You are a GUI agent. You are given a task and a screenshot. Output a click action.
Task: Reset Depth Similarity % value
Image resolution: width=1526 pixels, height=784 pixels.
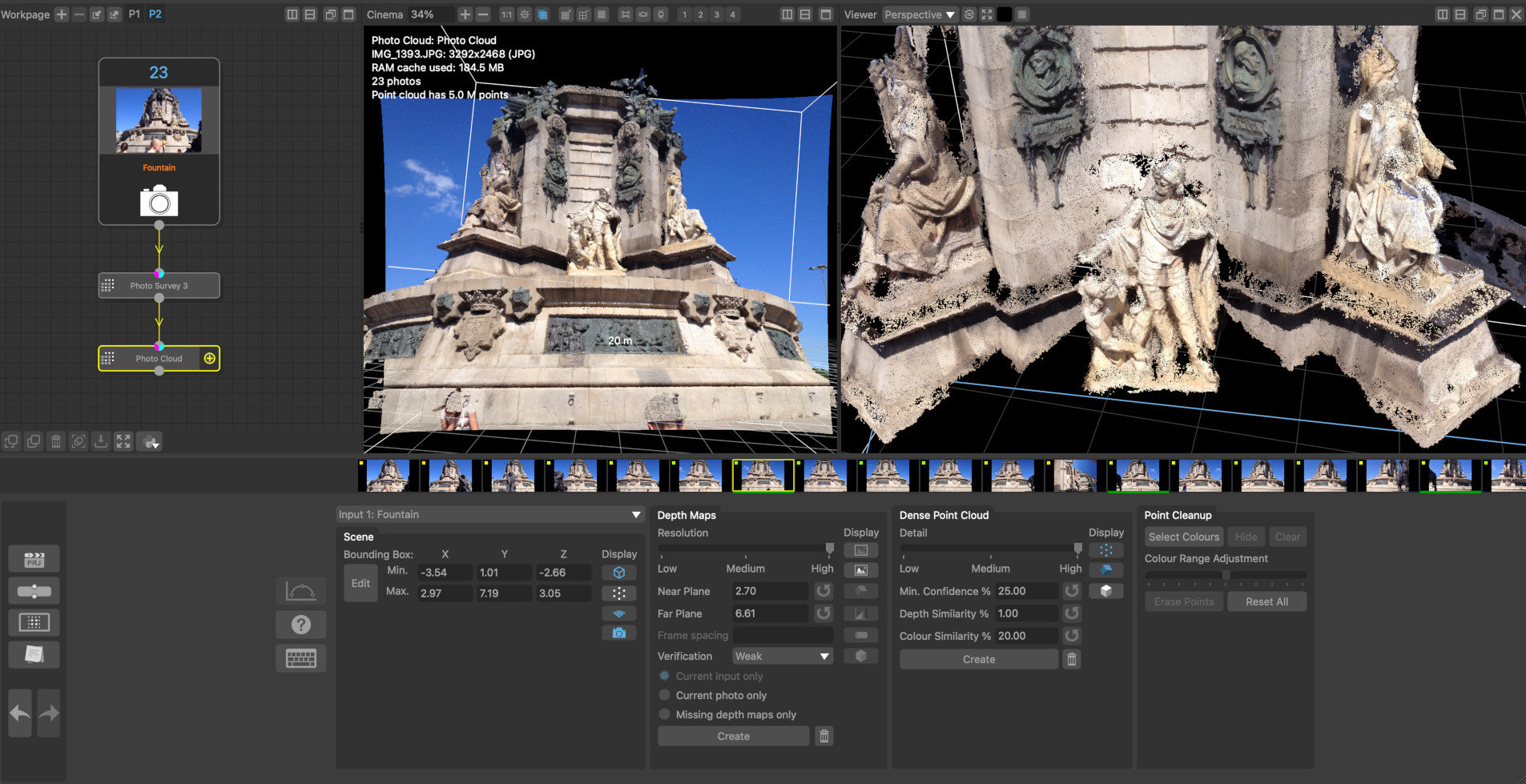point(1072,613)
